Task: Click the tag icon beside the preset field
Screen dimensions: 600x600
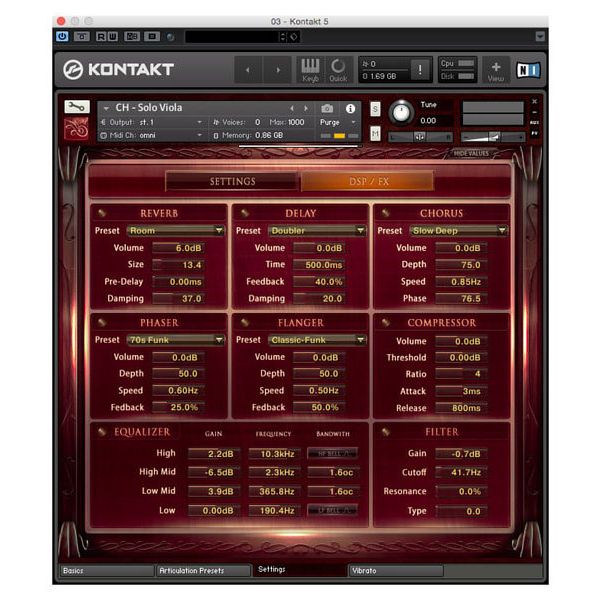Action: point(294,37)
